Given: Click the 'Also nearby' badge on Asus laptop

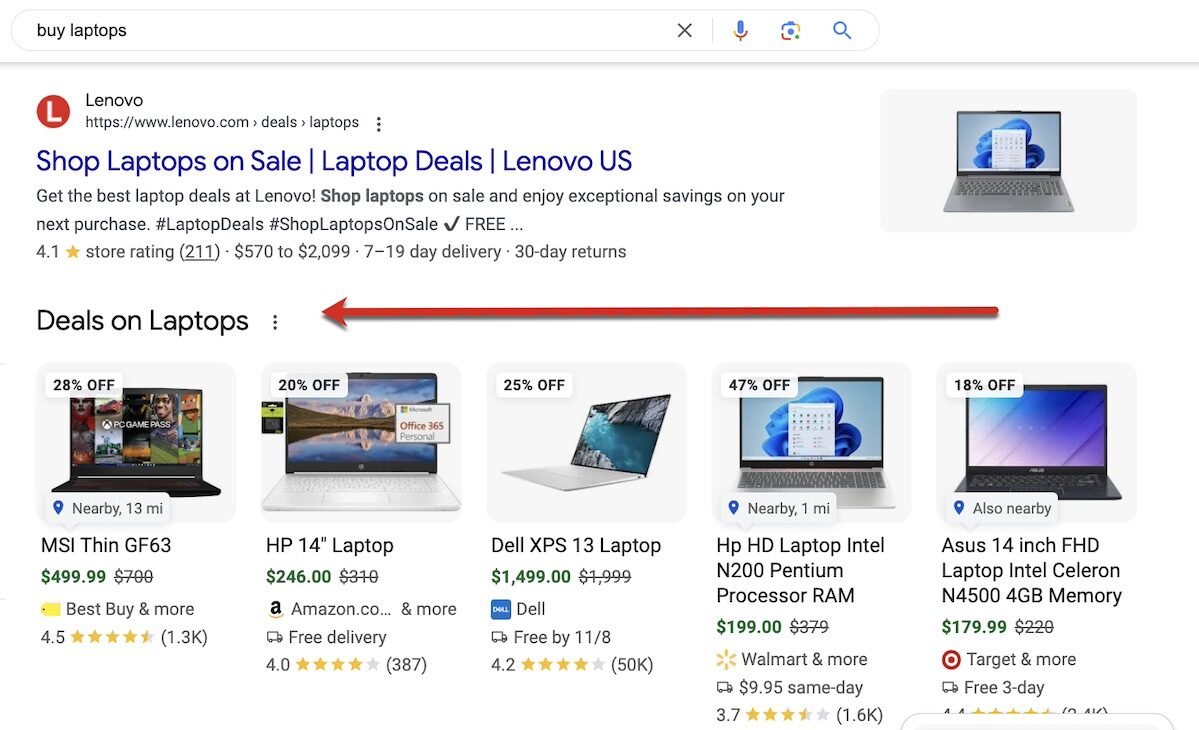Looking at the screenshot, I should (x=1002, y=508).
